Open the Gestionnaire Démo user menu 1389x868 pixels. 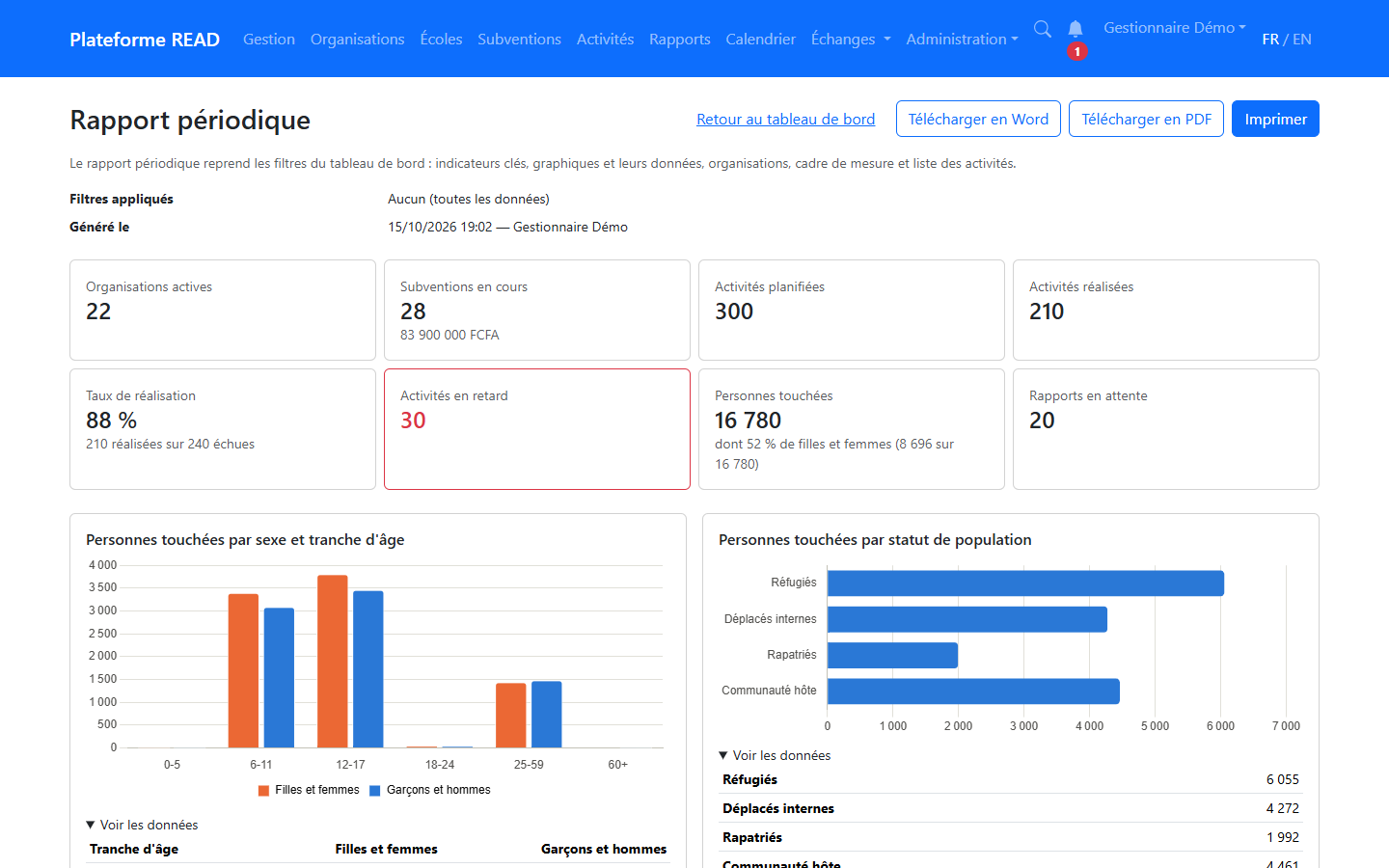[x=1175, y=28]
